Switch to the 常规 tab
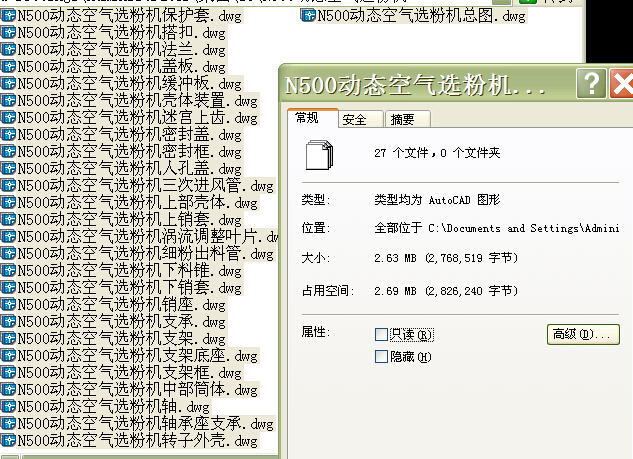 click(312, 118)
